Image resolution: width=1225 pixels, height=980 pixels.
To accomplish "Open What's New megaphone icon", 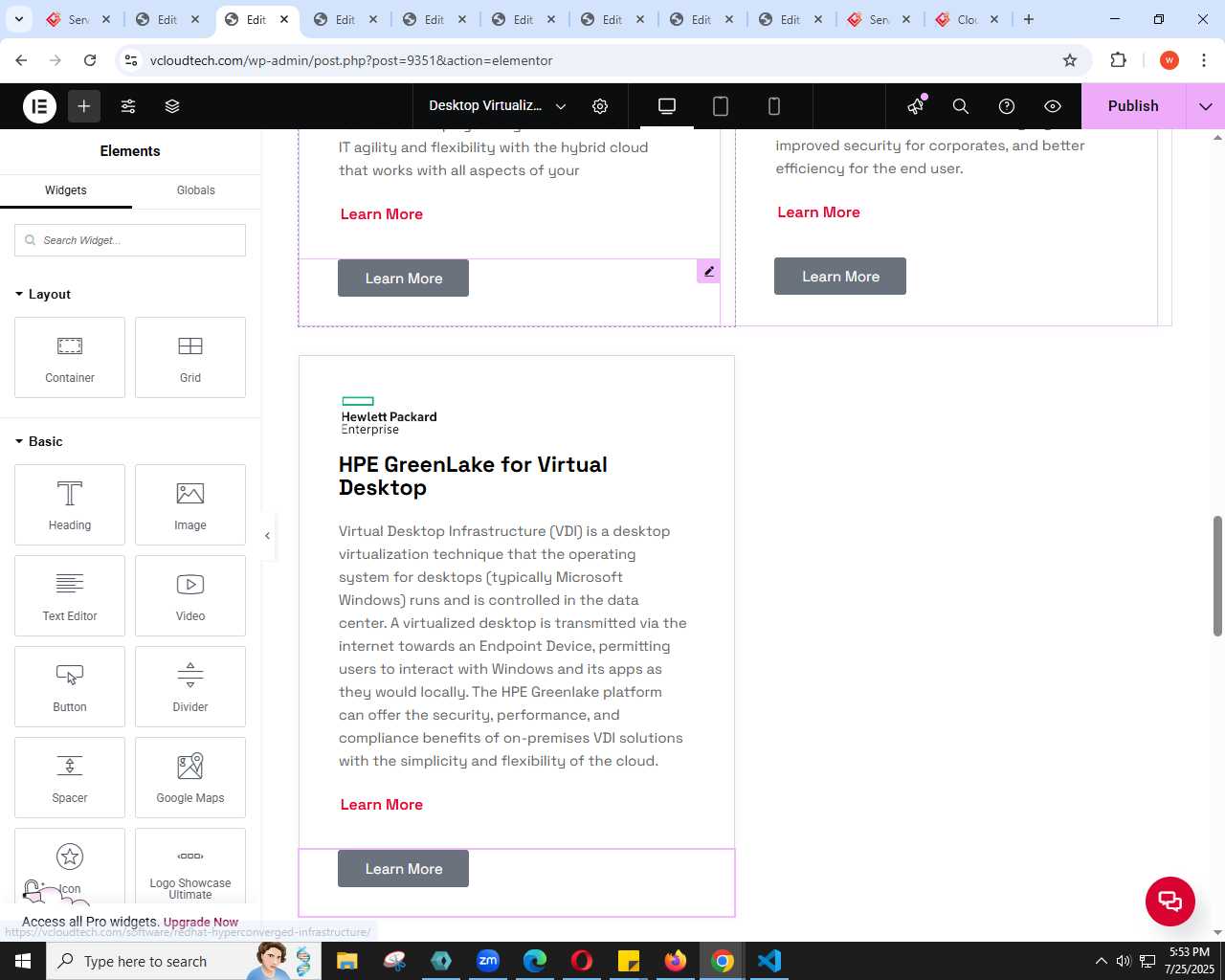I will tap(916, 106).
